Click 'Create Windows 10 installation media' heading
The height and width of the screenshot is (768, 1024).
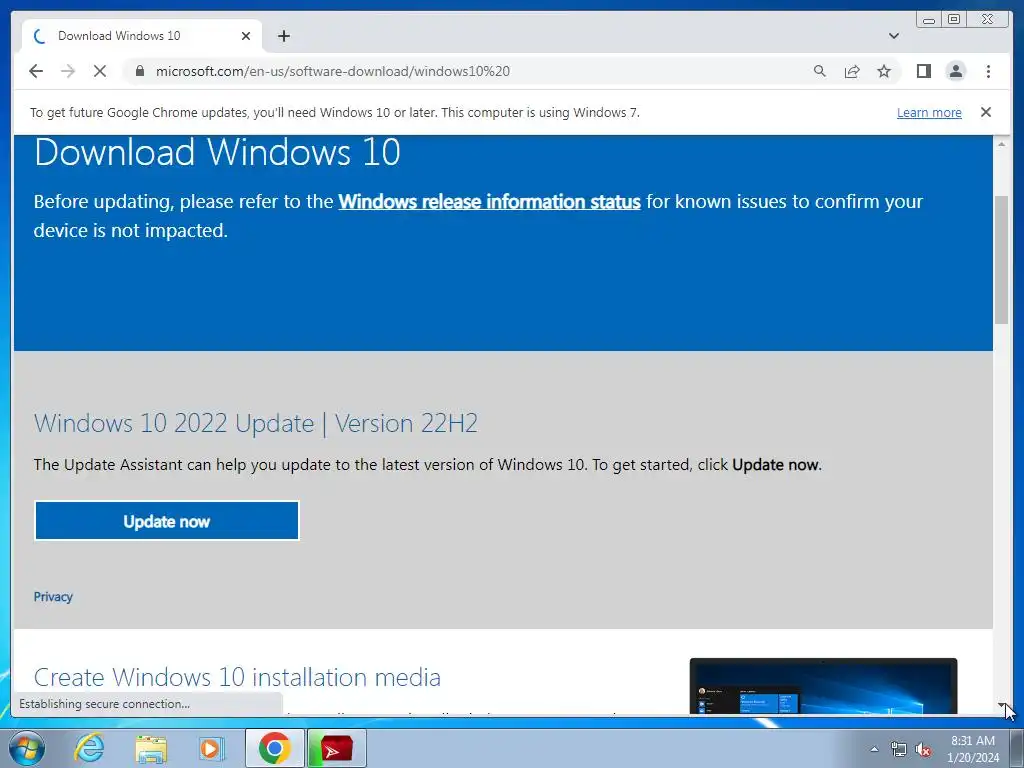point(237,677)
